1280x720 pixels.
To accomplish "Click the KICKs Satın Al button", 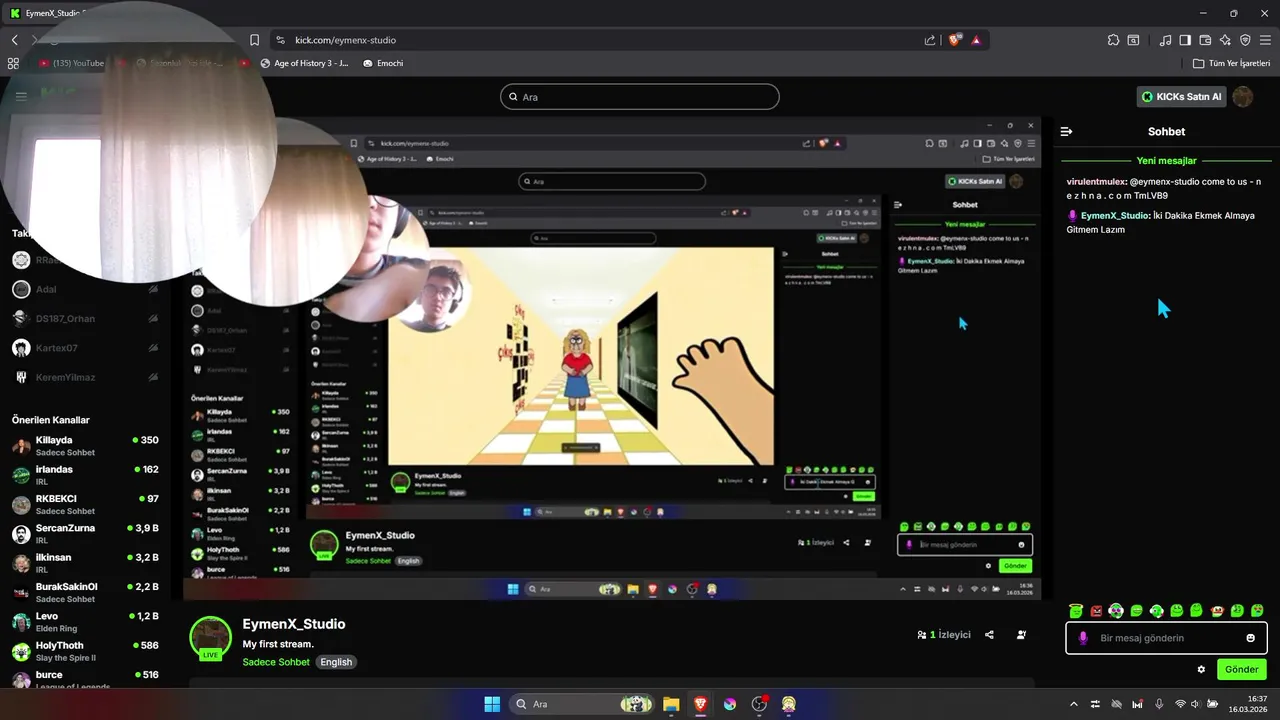I will (1181, 97).
